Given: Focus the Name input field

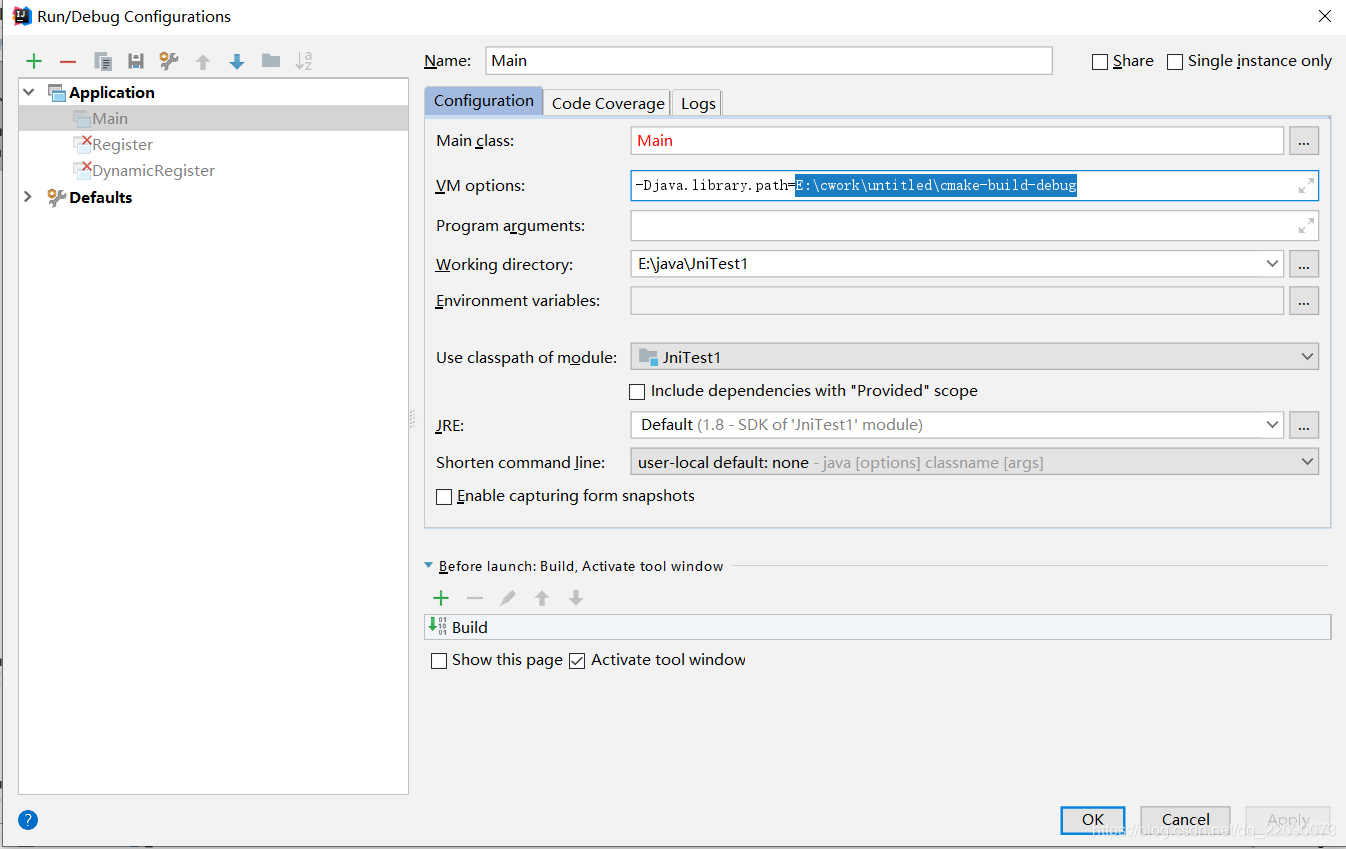Looking at the screenshot, I should (x=769, y=60).
